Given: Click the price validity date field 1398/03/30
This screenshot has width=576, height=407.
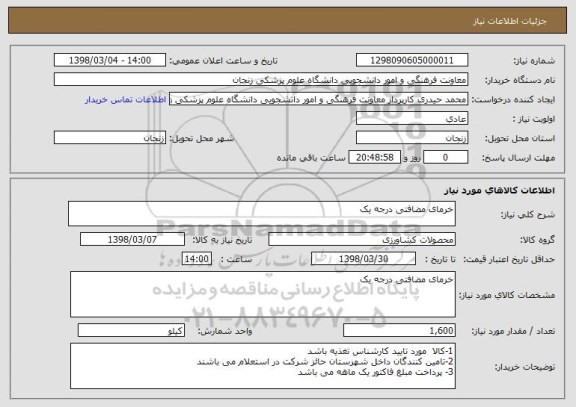Looking at the screenshot, I should click(363, 259).
